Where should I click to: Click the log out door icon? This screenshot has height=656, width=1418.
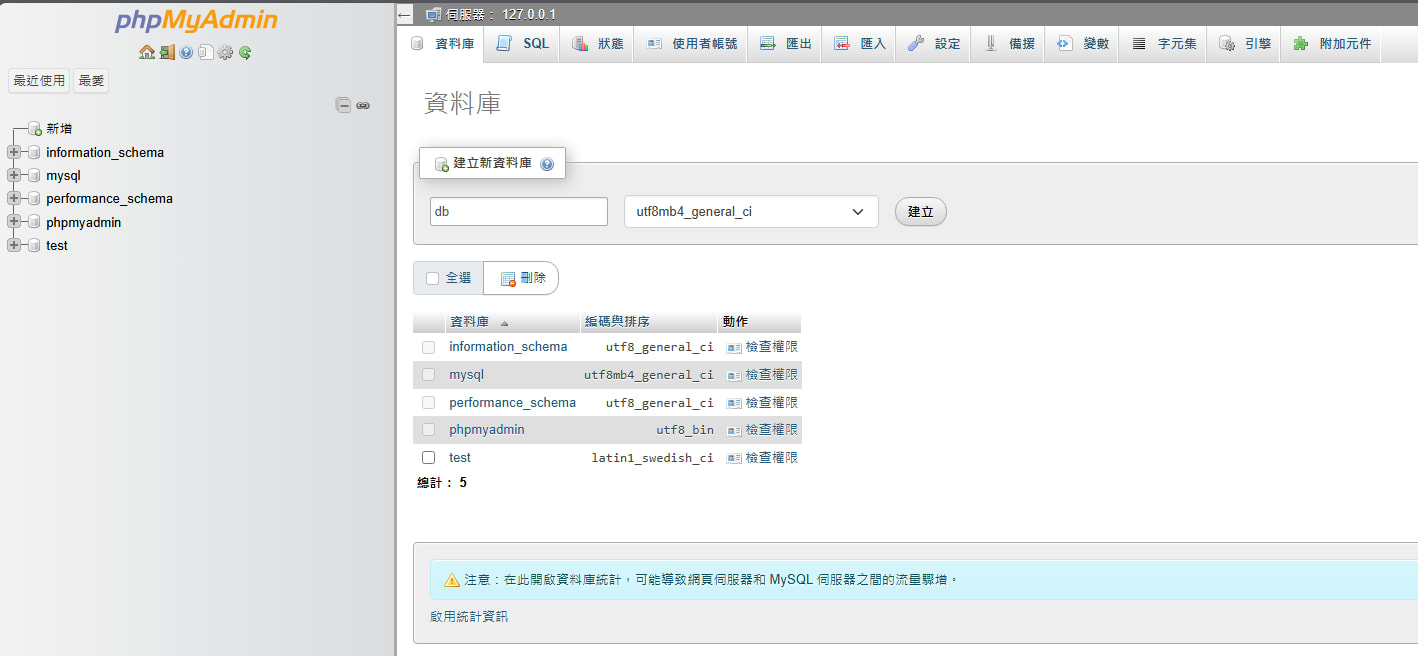coord(166,52)
